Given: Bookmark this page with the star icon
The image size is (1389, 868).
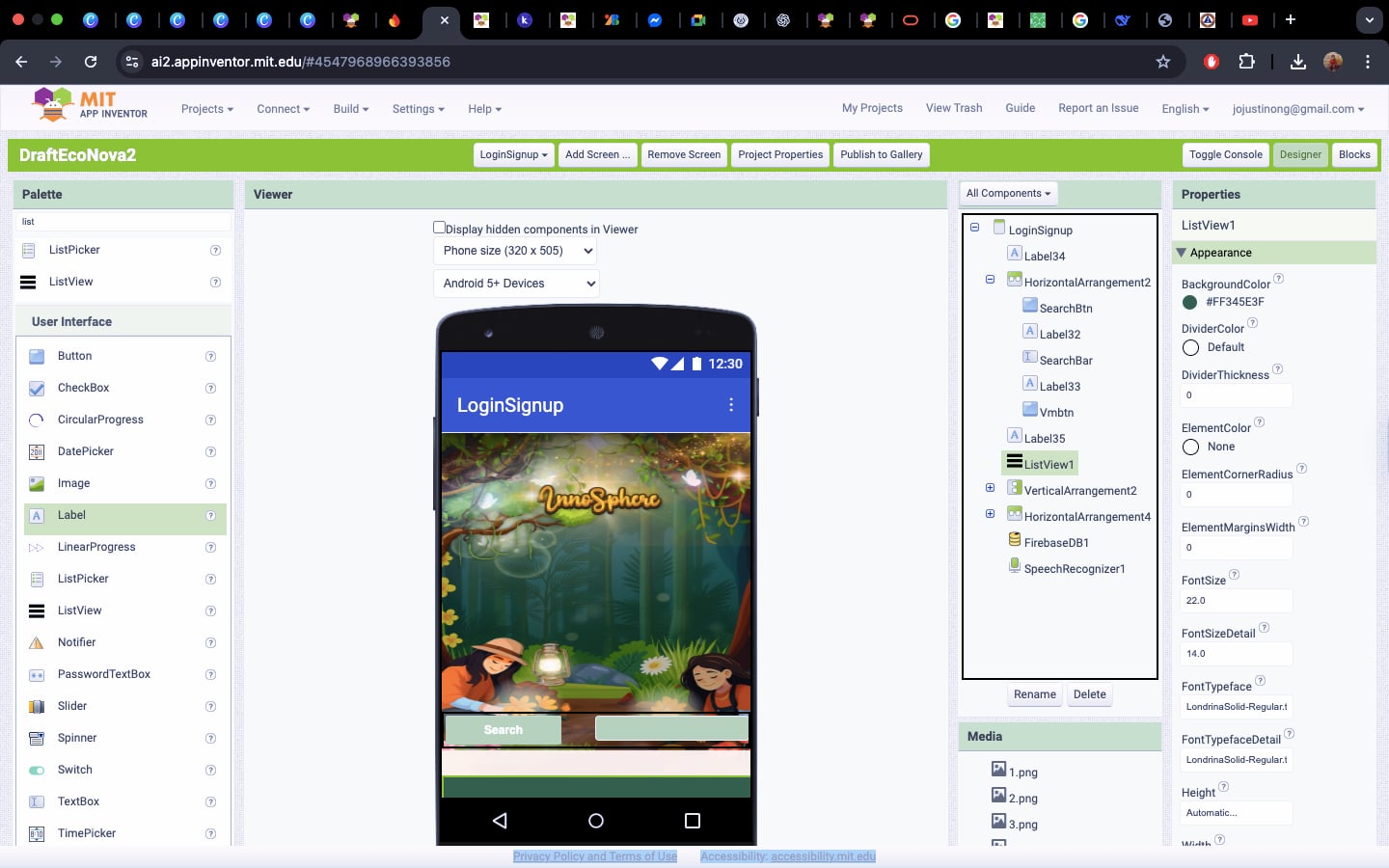Looking at the screenshot, I should point(1162,62).
